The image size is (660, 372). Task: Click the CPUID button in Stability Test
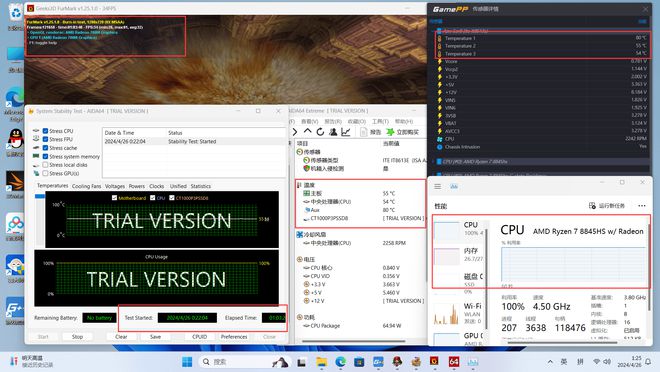[x=200, y=337]
